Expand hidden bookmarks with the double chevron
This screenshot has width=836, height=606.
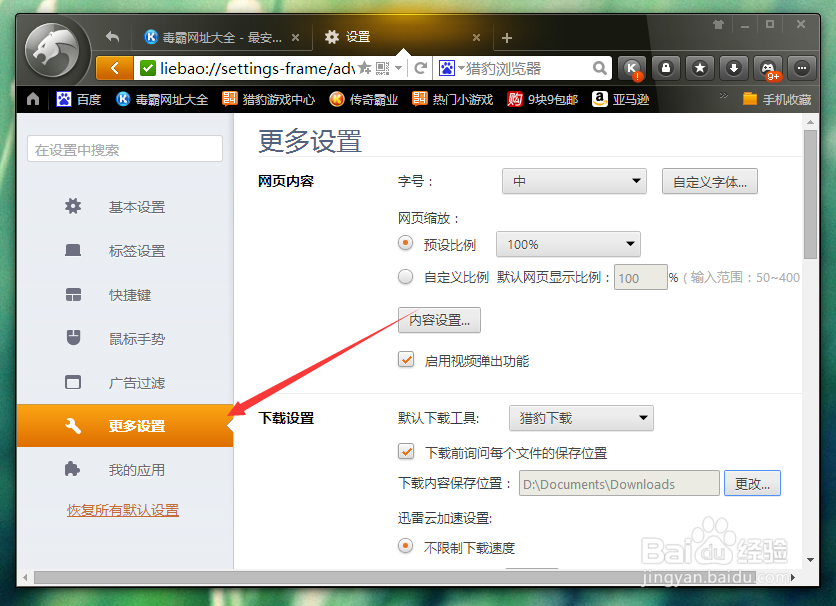pos(724,95)
